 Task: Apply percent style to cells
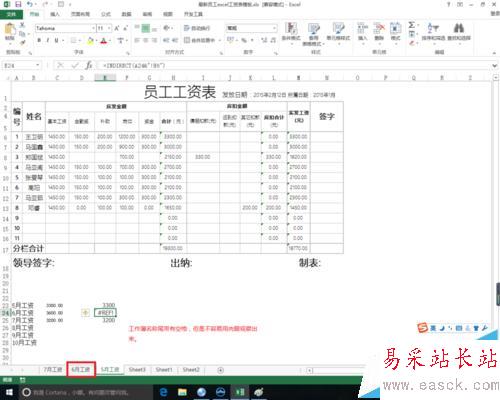(244, 40)
